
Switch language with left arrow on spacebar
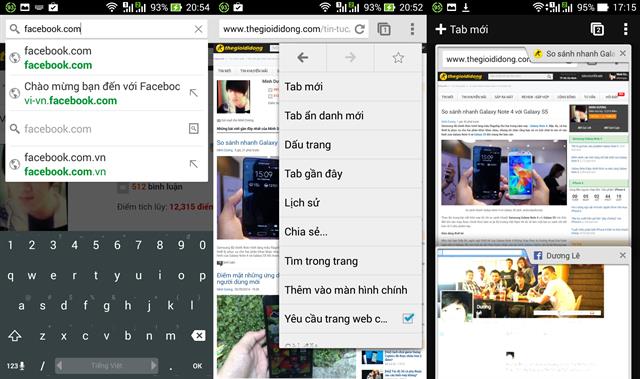coord(60,365)
